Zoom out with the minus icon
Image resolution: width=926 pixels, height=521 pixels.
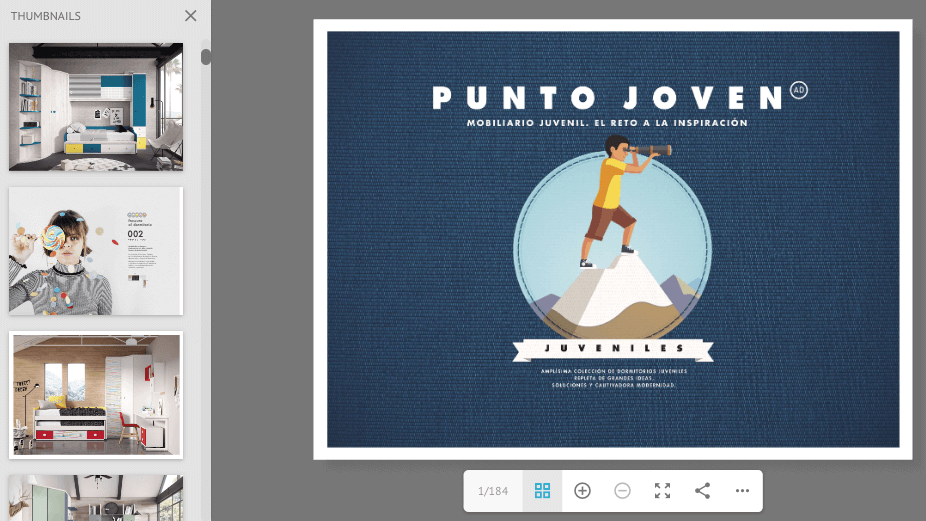point(622,491)
